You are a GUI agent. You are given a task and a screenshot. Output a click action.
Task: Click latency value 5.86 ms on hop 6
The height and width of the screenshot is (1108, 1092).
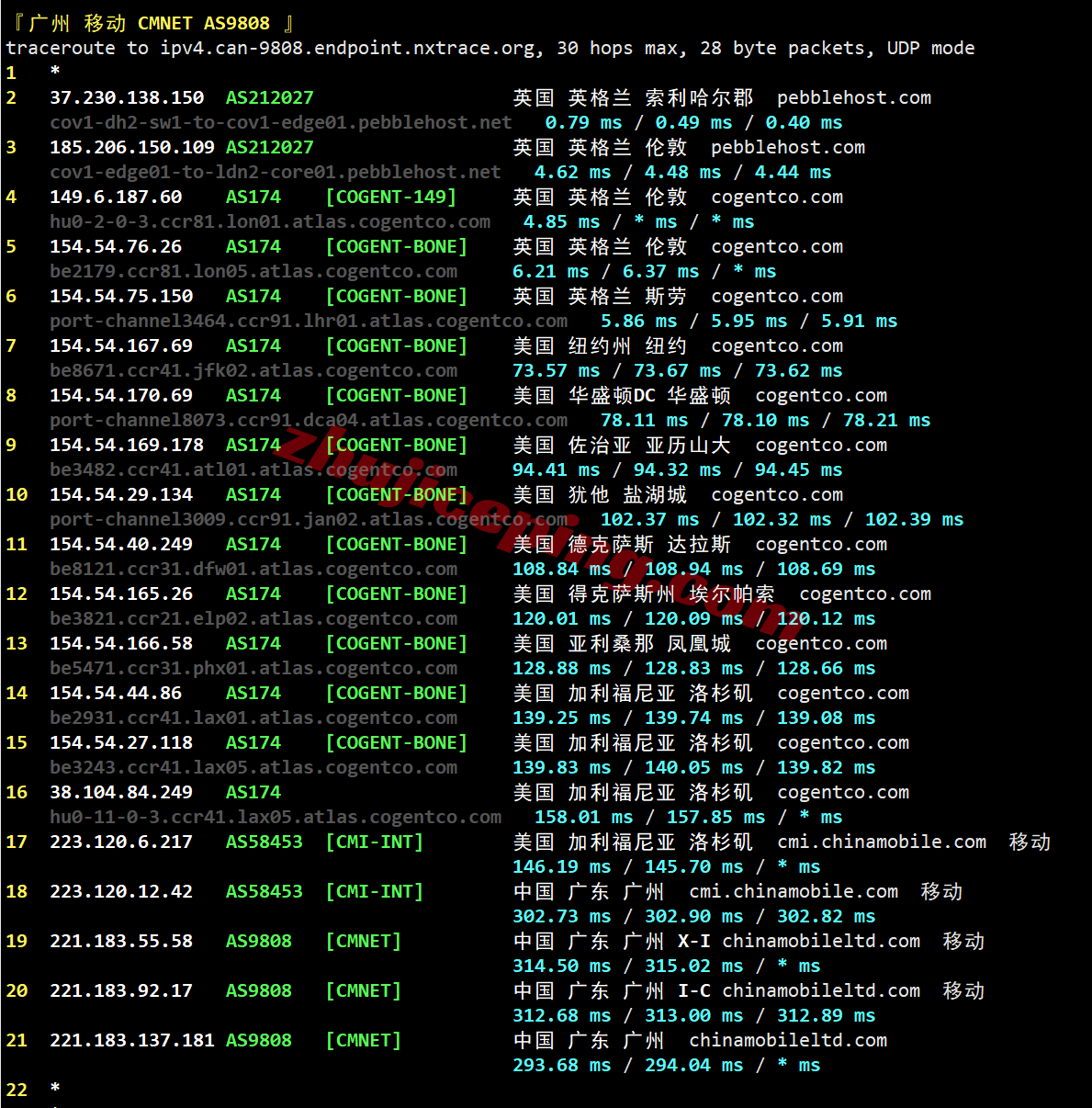638,321
